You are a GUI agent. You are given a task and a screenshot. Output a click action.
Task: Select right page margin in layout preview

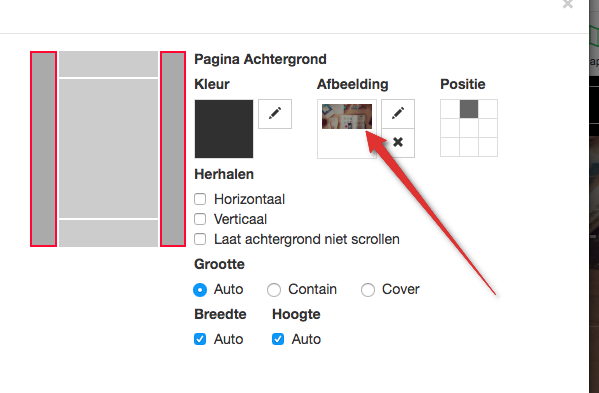pos(173,149)
